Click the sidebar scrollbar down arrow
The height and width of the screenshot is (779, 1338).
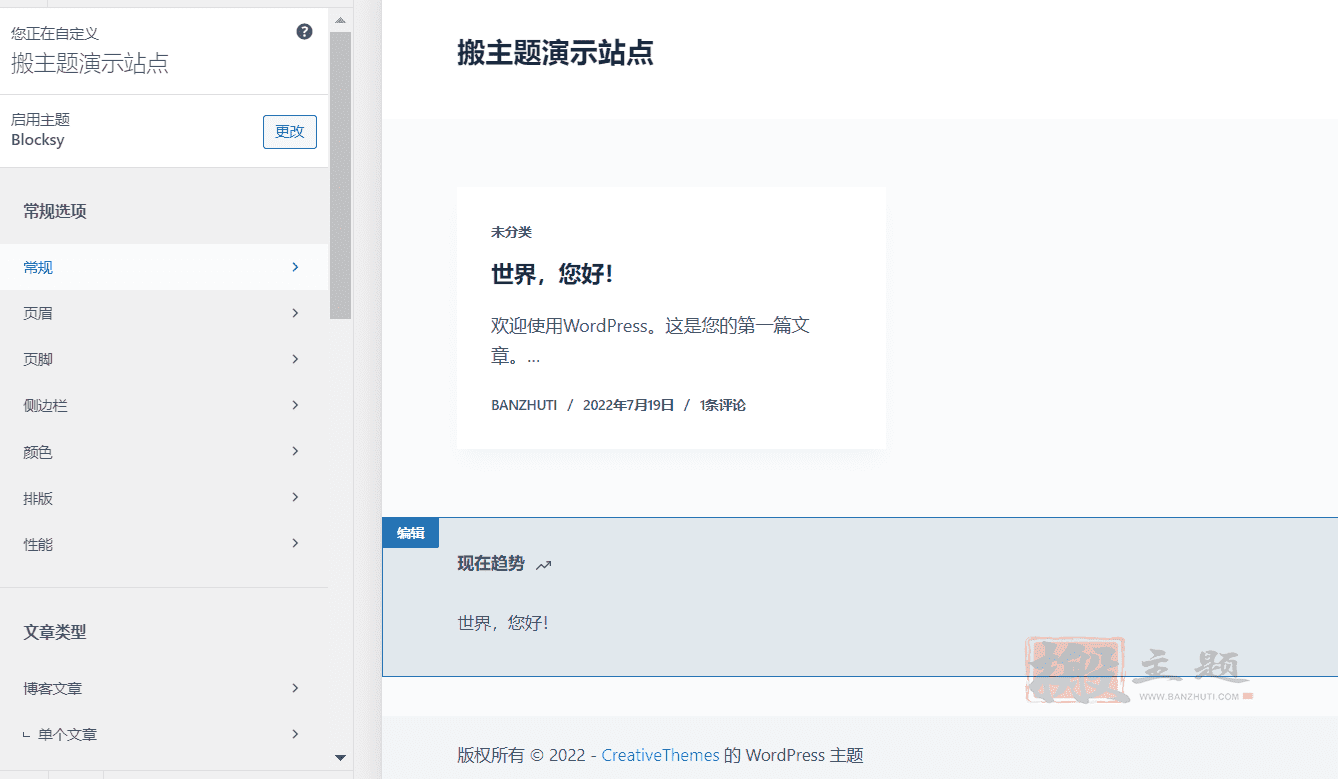[340, 758]
